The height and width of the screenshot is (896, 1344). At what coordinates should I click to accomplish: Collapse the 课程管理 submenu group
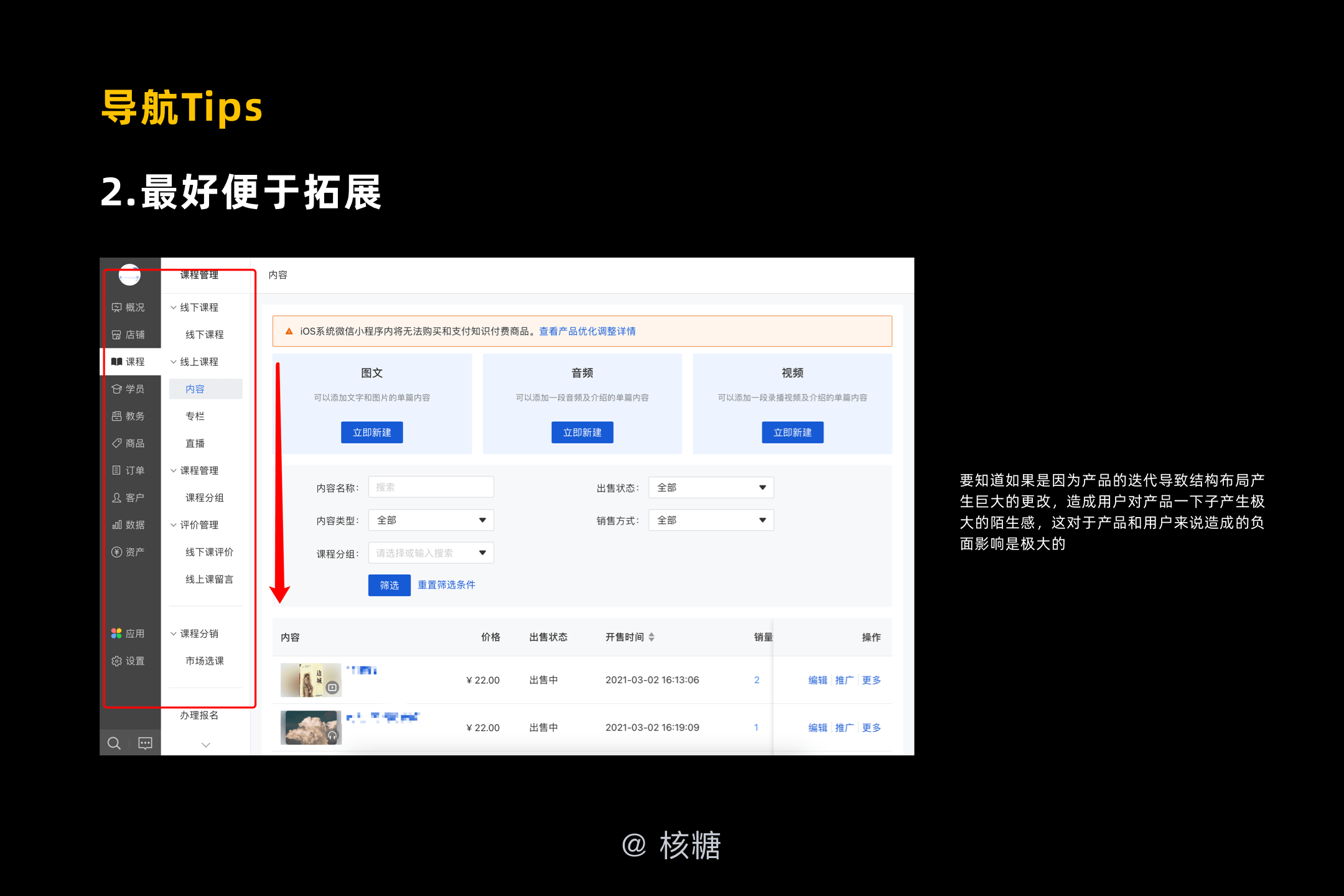pyautogui.click(x=174, y=470)
